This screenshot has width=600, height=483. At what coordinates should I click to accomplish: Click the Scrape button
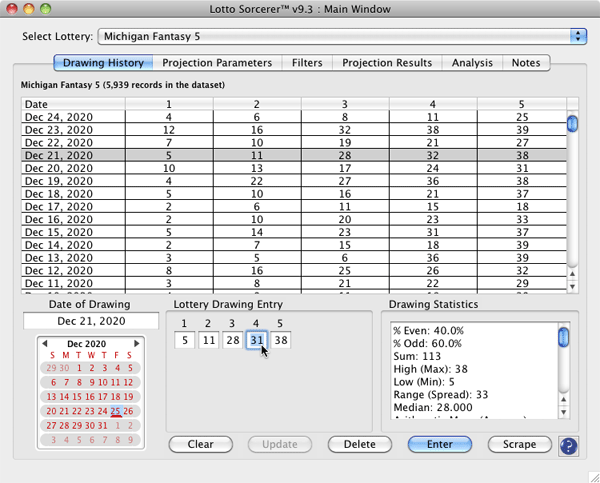[519, 444]
